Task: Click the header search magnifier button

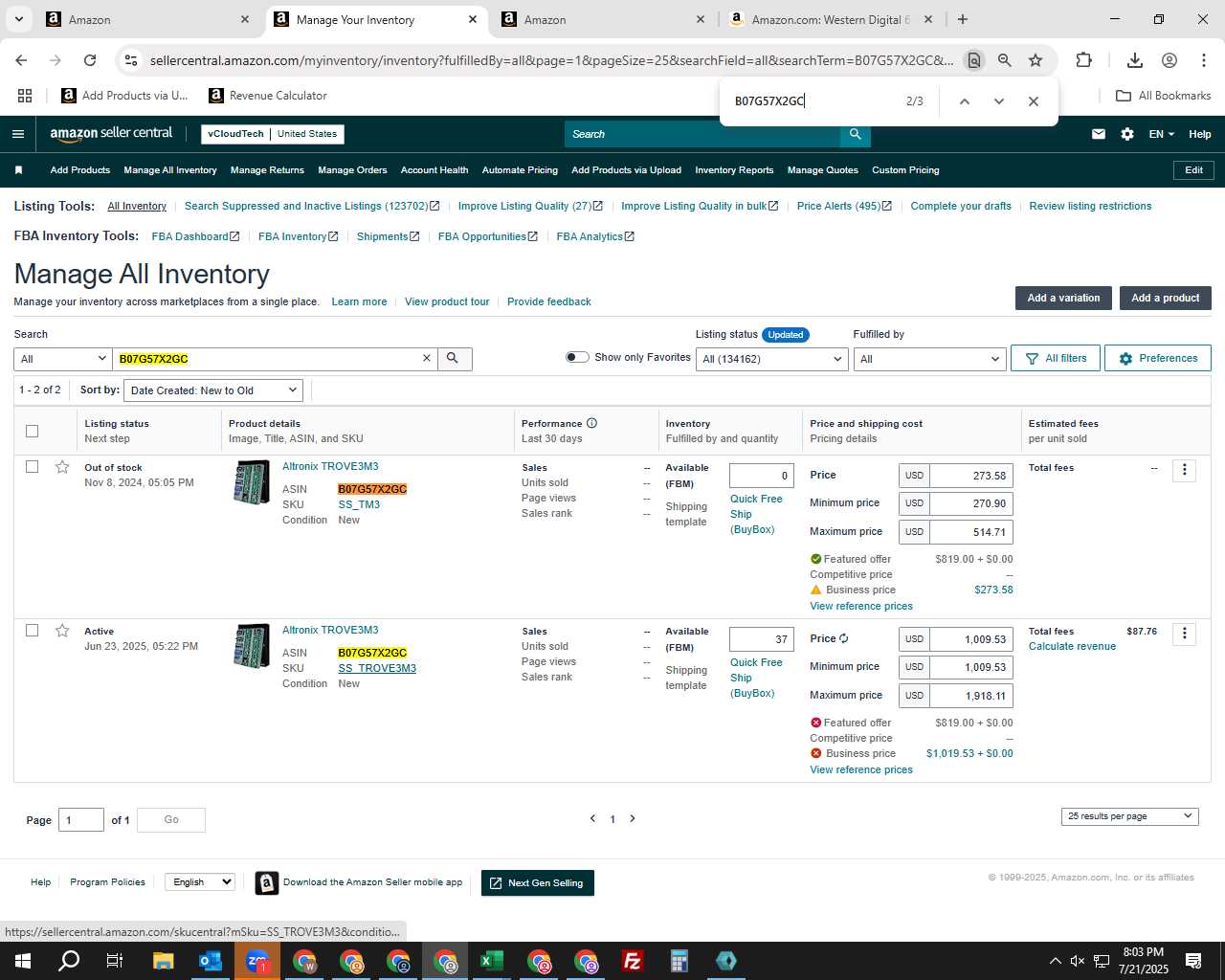Action: tap(856, 134)
